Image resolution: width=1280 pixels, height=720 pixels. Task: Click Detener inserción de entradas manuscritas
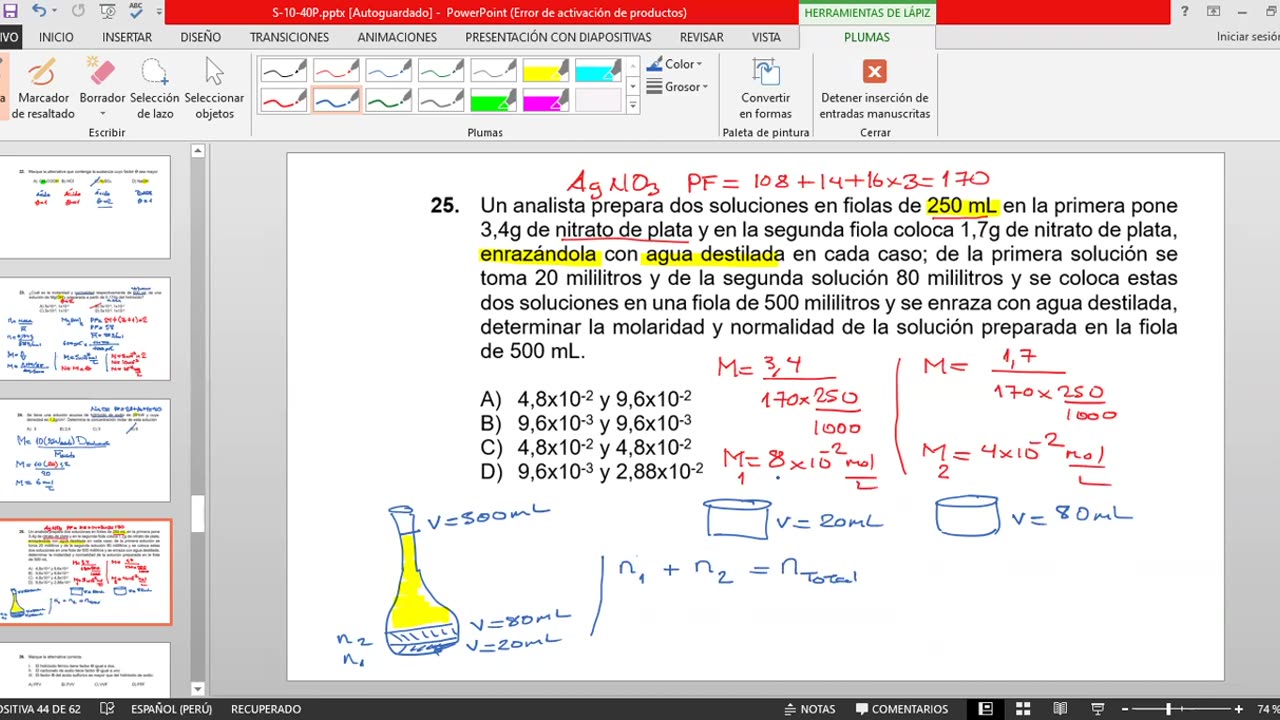pos(875,88)
